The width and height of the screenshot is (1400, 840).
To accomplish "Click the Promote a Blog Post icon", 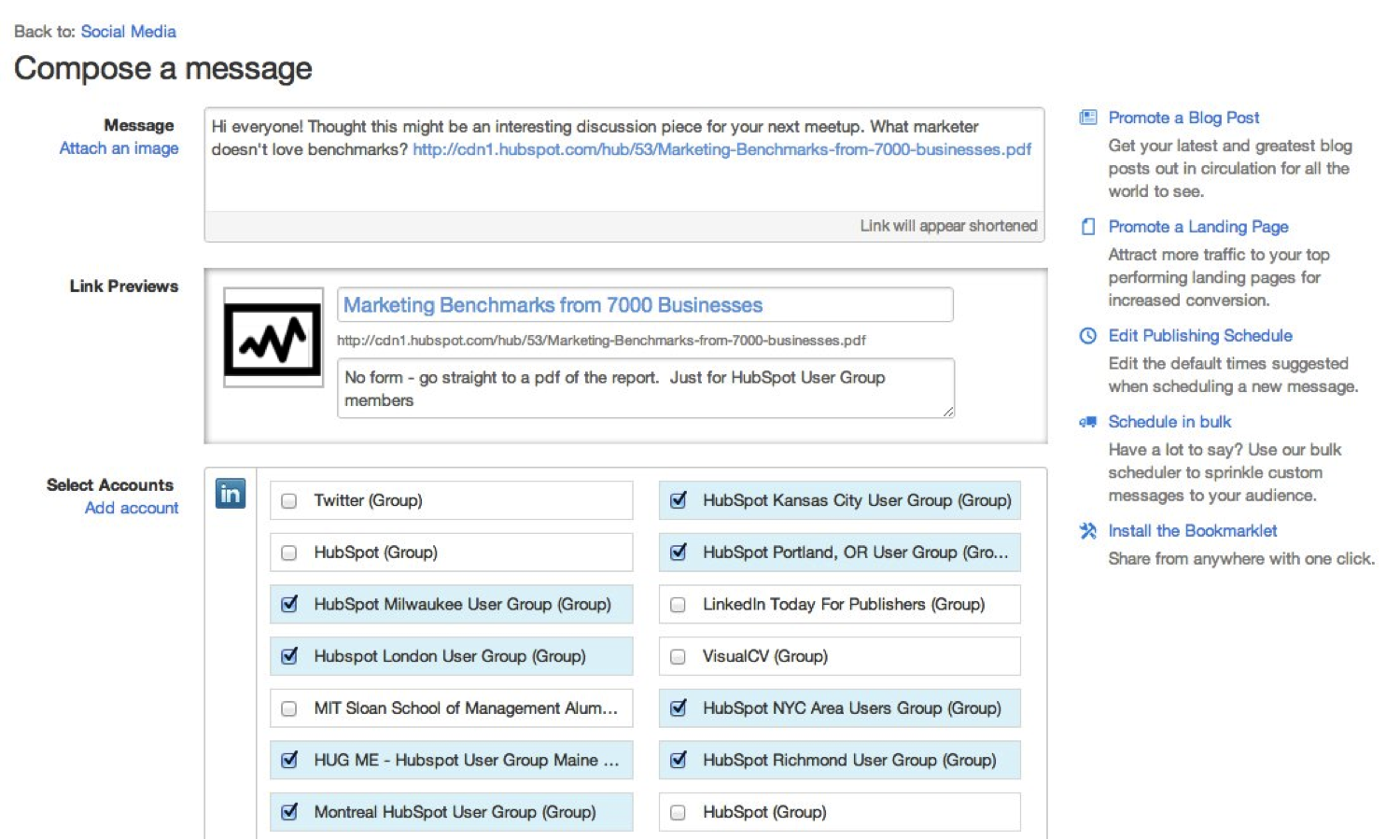I will click(1087, 118).
